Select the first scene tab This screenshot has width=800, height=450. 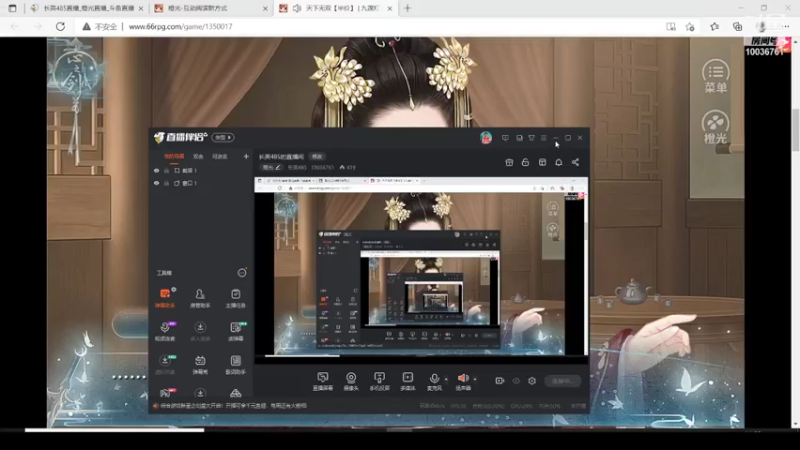point(174,156)
